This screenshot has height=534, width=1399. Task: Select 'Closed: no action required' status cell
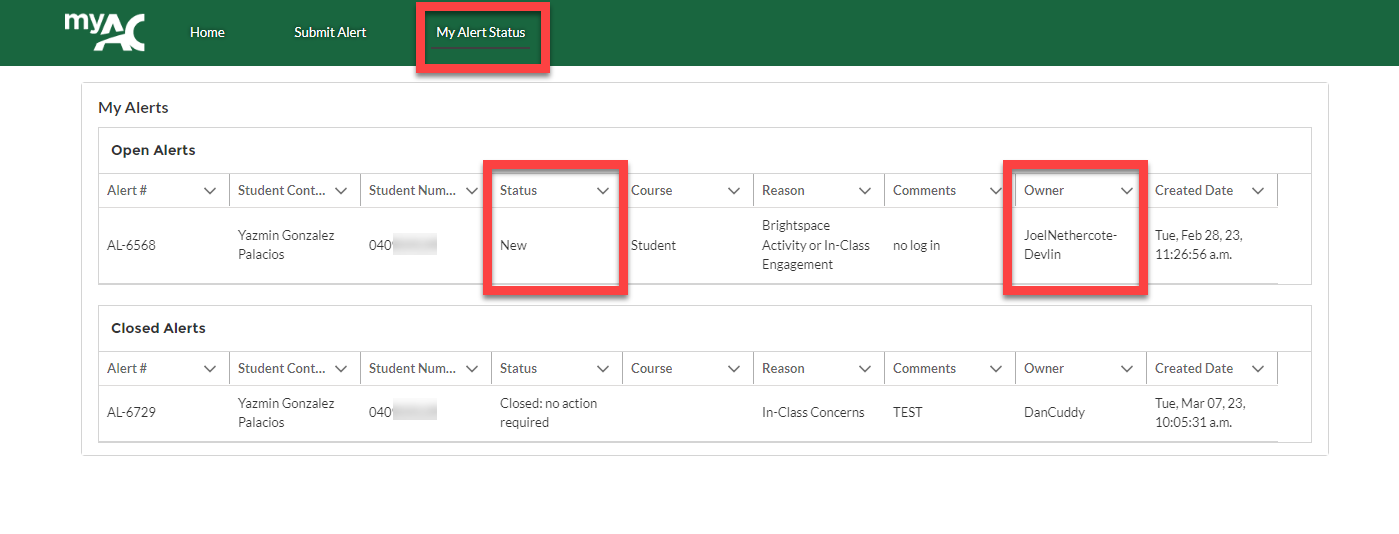pos(548,413)
